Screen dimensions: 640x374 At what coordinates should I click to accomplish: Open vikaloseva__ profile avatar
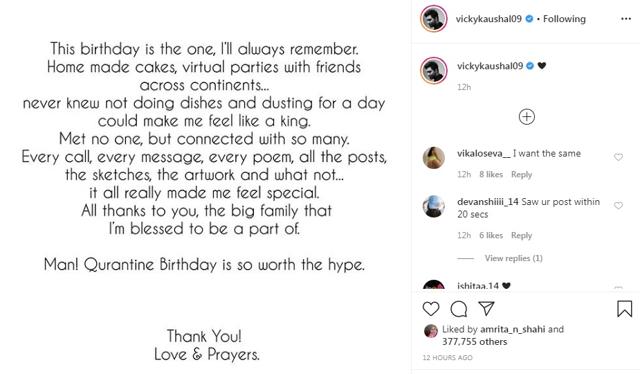(x=433, y=158)
